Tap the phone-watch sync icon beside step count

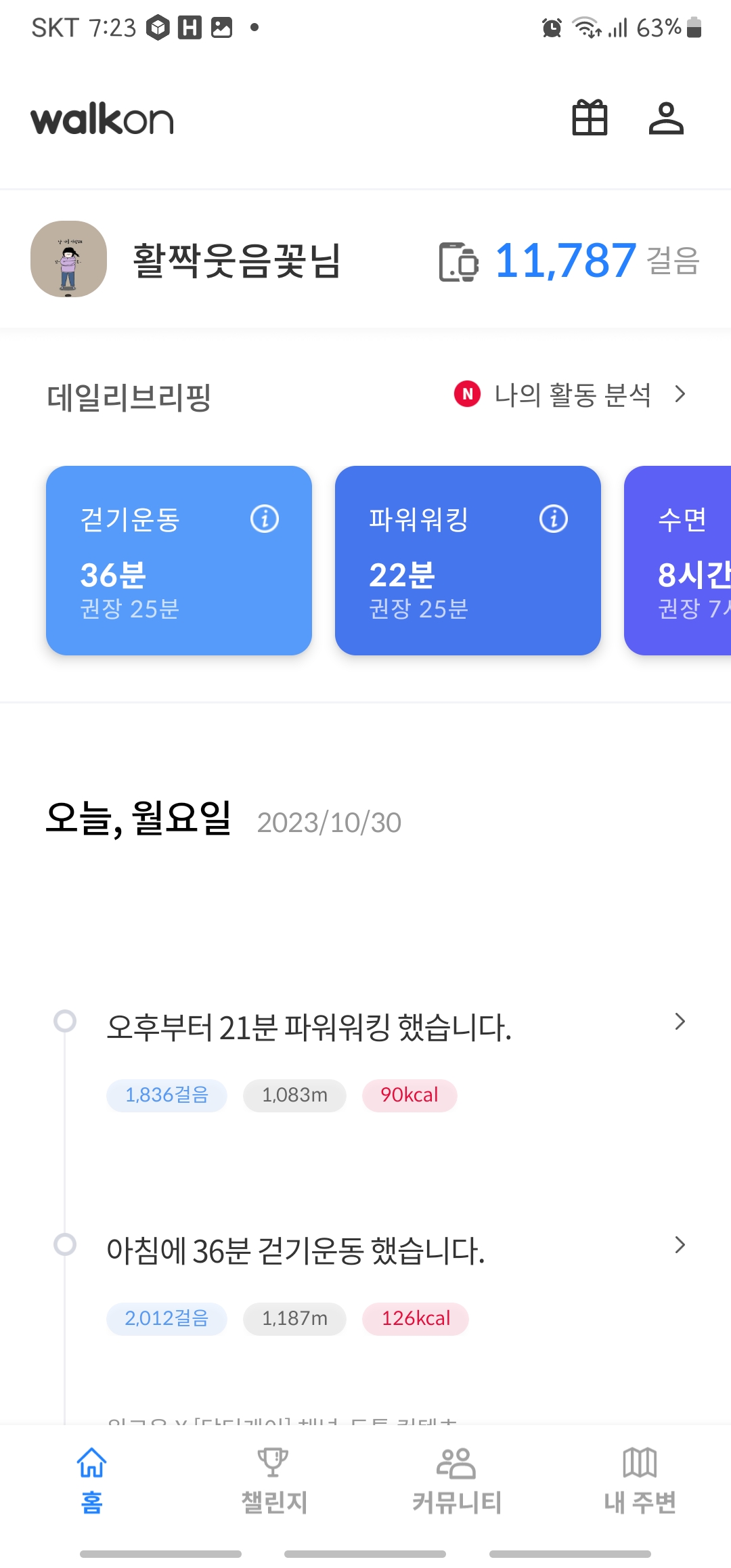tap(458, 261)
